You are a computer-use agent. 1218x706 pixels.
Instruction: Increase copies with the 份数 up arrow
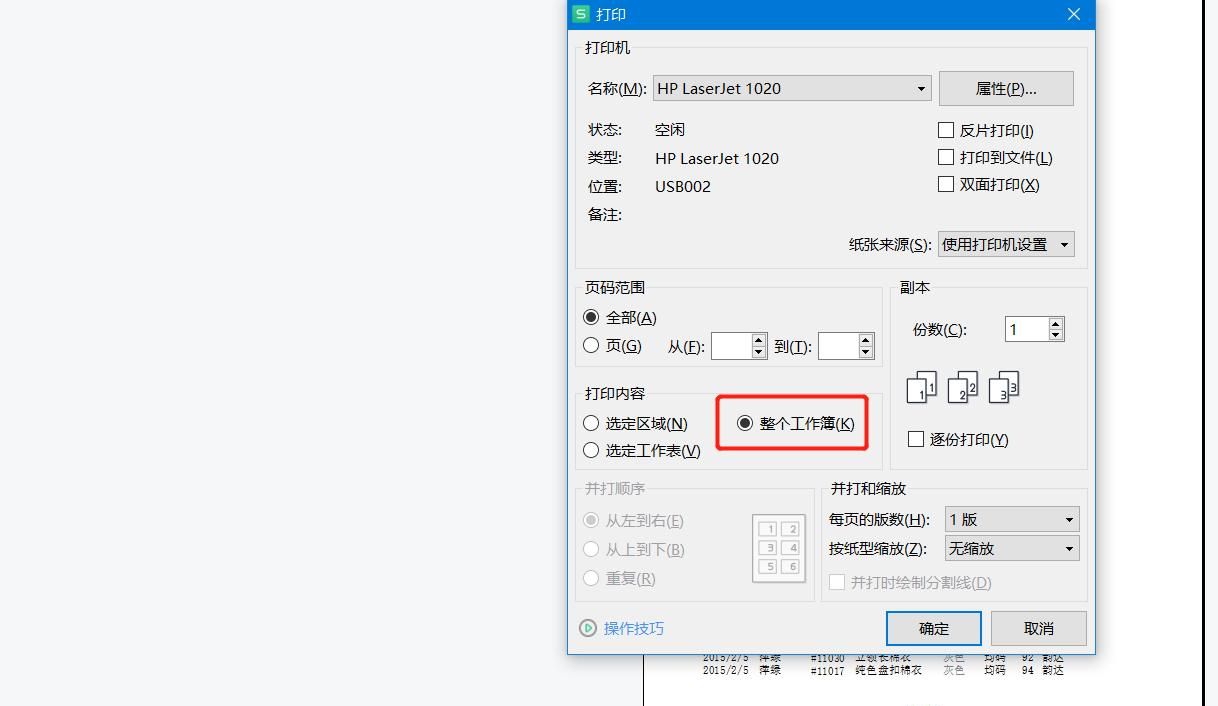point(1055,323)
